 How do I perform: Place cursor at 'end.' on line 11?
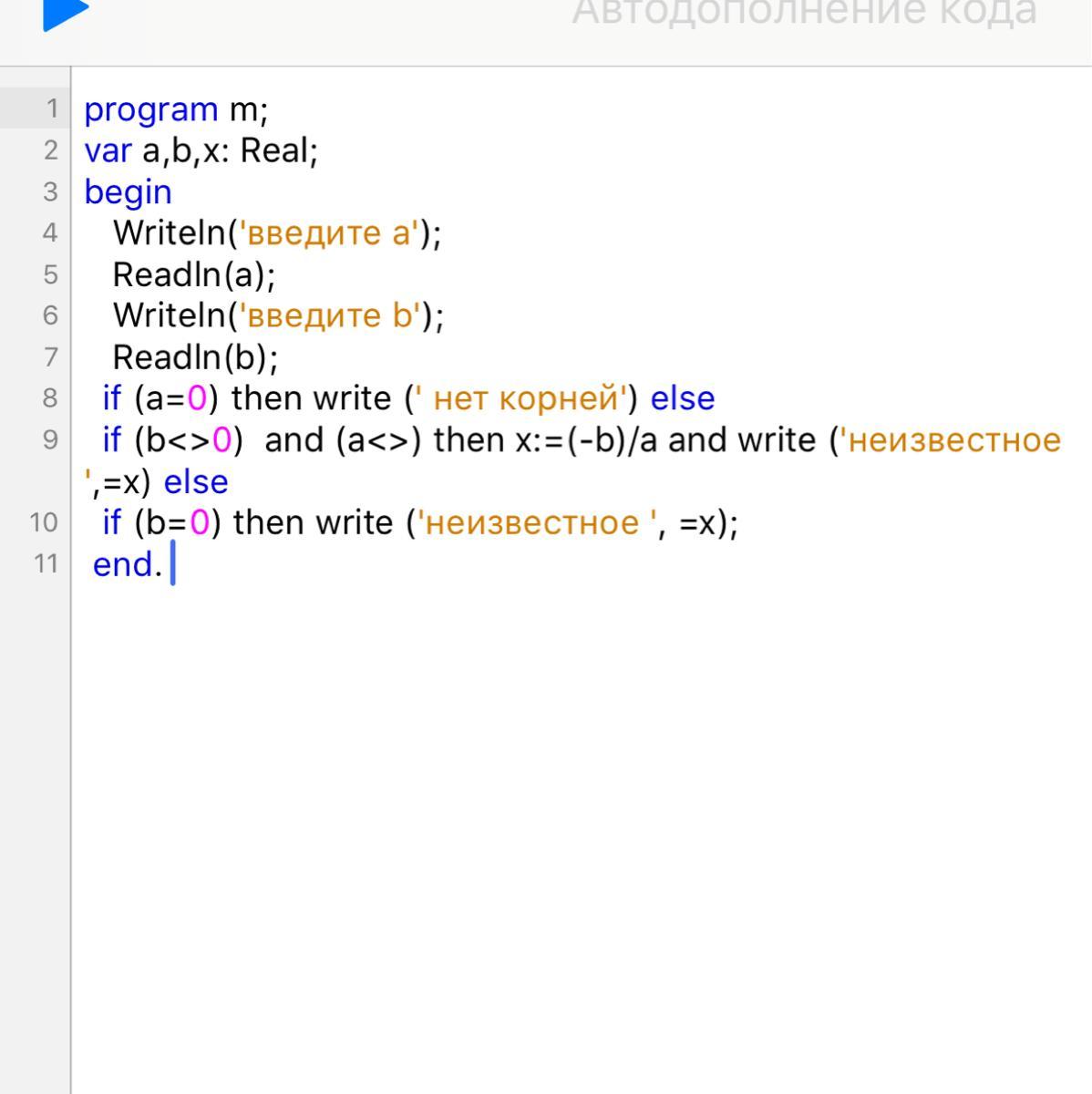point(127,564)
